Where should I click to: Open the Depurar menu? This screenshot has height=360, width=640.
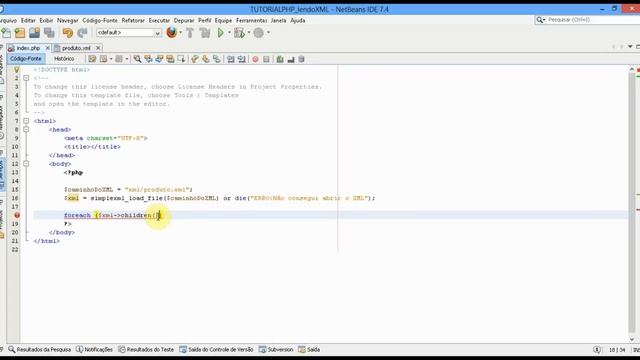click(x=184, y=20)
